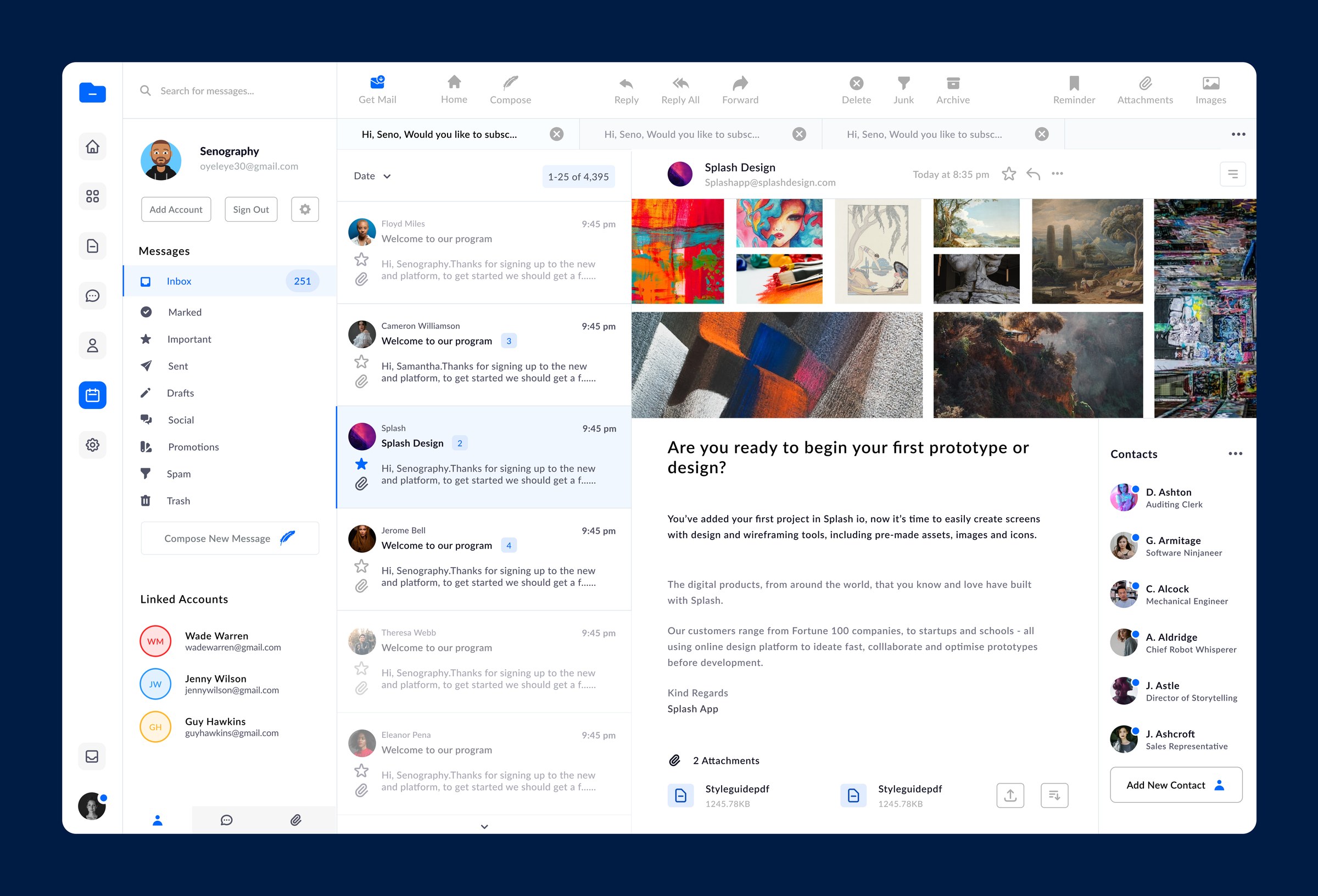Open the tab bar overflow three-dot menu
The width and height of the screenshot is (1318, 896).
[1238, 135]
